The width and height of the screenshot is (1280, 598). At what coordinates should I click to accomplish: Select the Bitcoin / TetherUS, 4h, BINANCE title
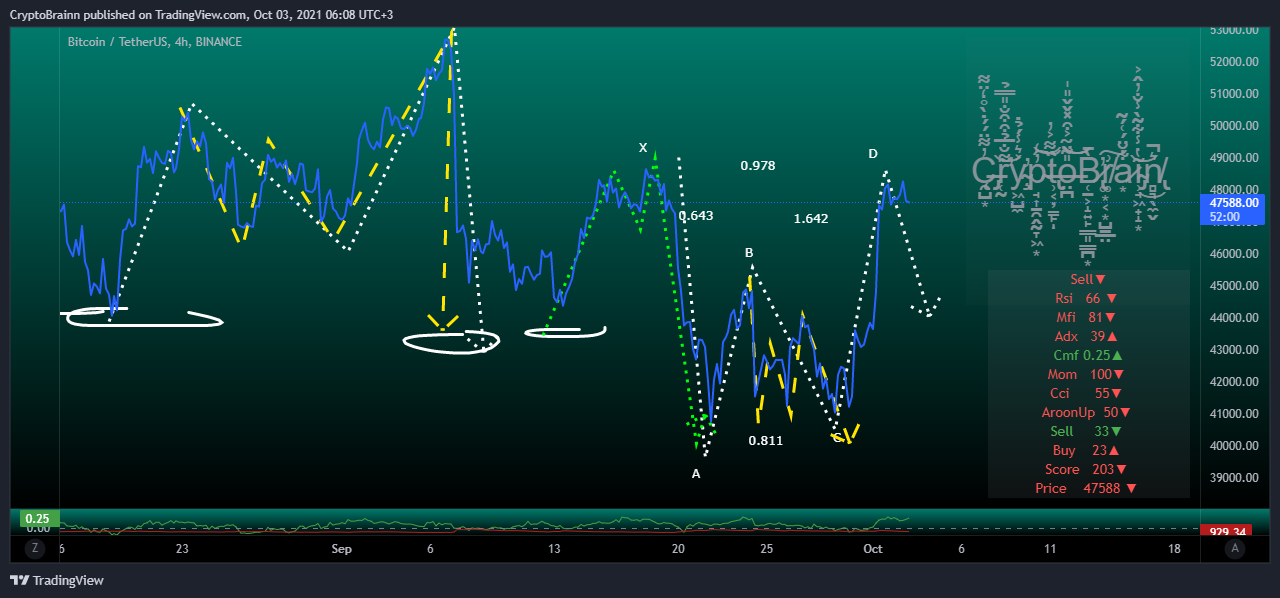[x=154, y=42]
